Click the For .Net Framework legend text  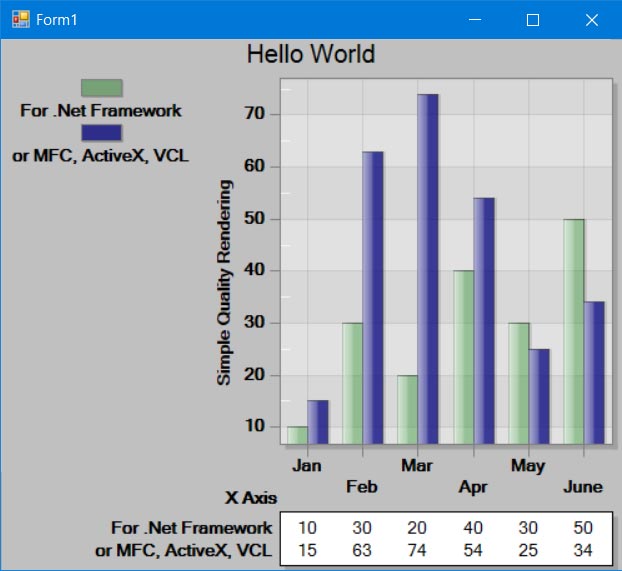[101, 110]
